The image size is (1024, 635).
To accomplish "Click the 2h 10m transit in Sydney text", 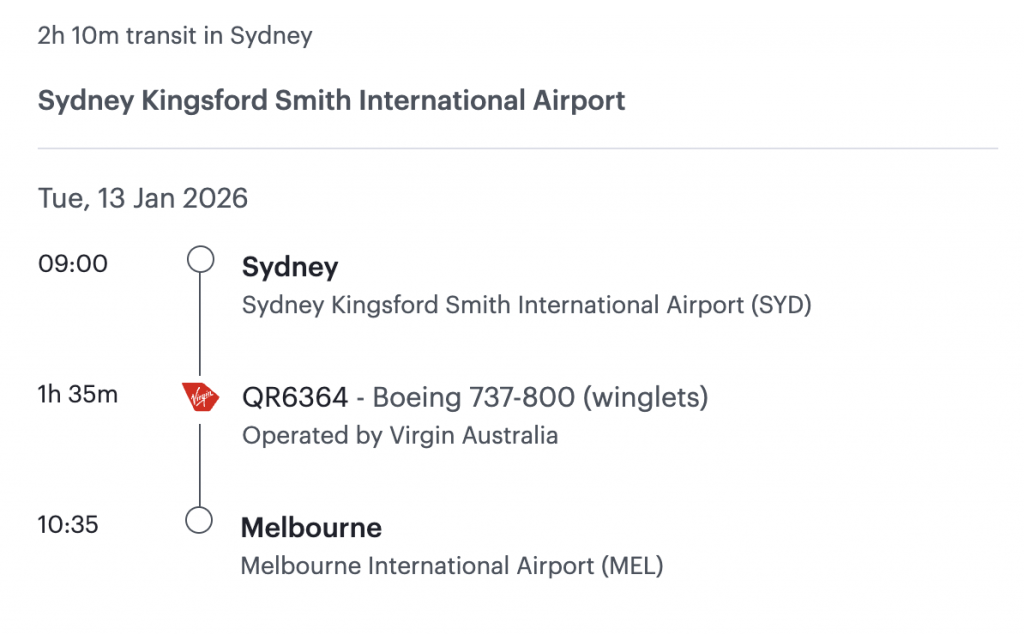I will tap(175, 36).
